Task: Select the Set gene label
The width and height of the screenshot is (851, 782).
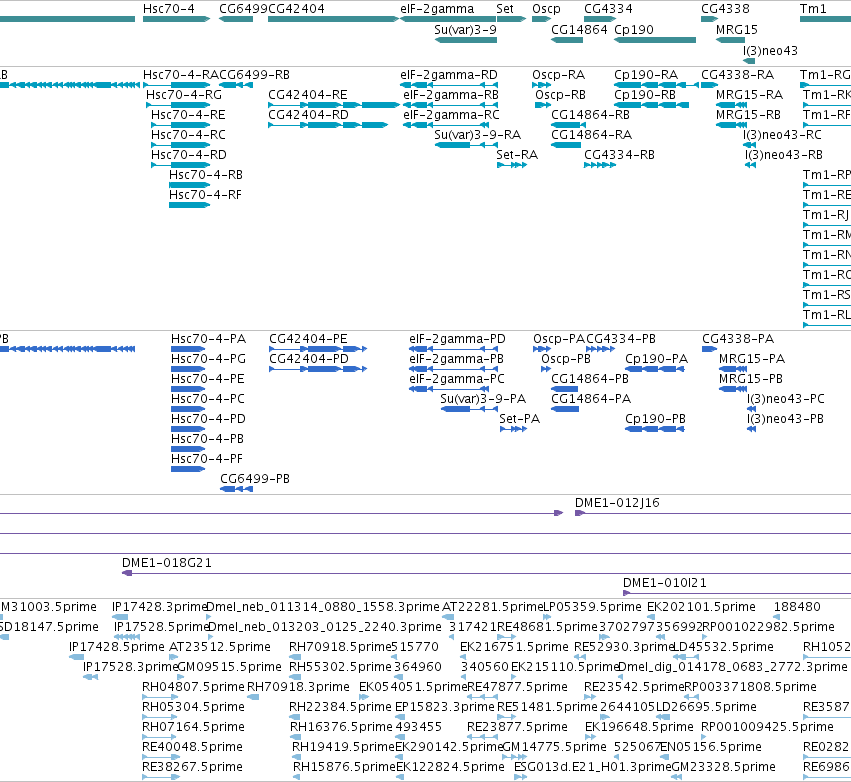Action: coord(505,9)
